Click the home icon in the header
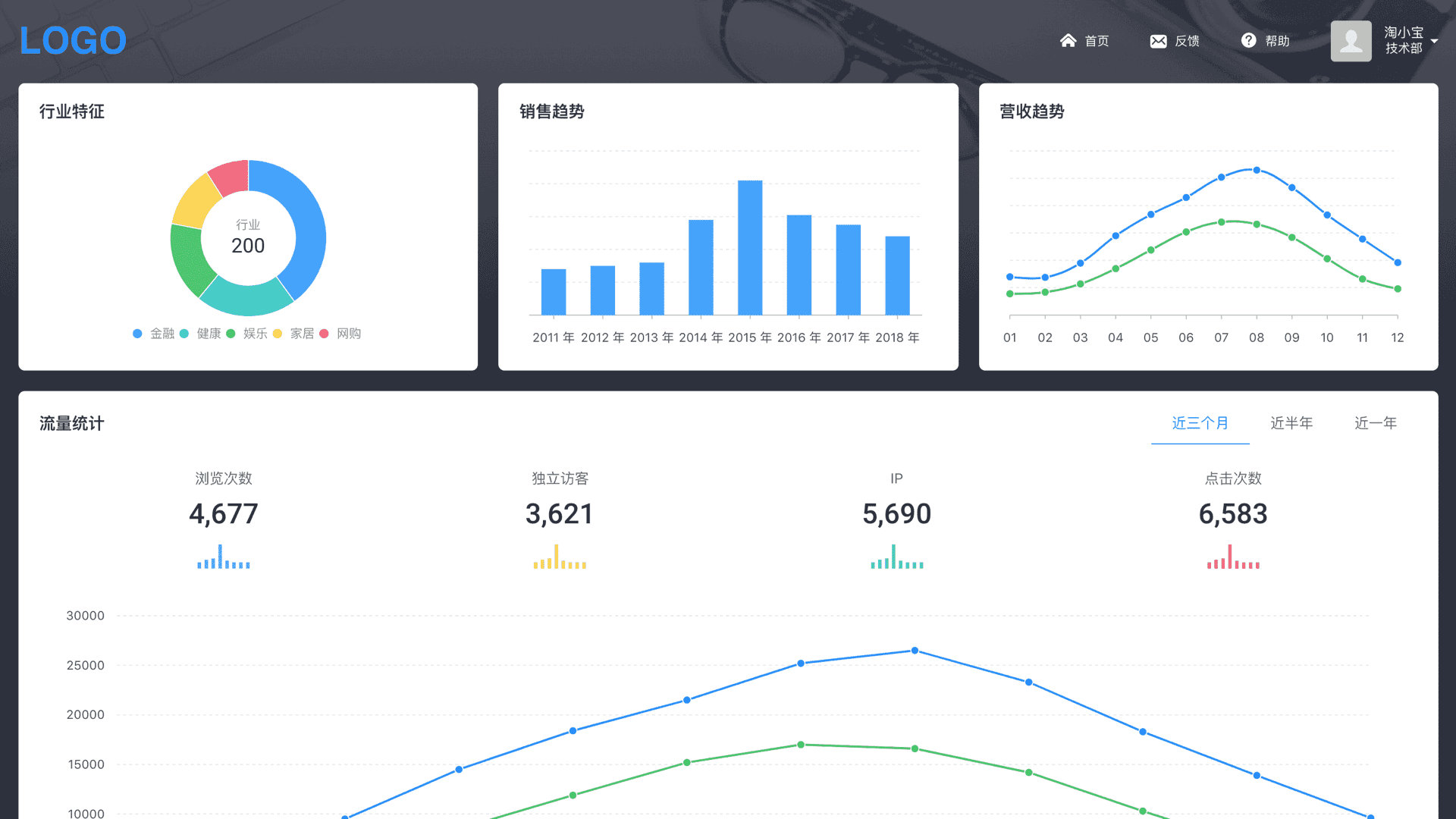This screenshot has height=819, width=1456. pos(1068,41)
